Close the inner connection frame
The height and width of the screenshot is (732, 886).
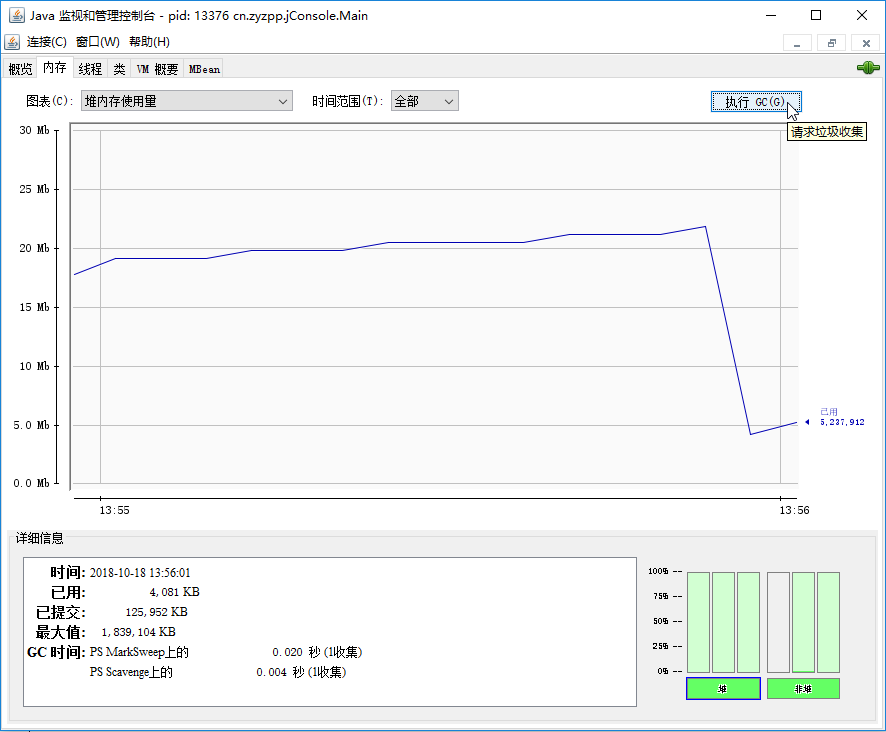(x=865, y=43)
